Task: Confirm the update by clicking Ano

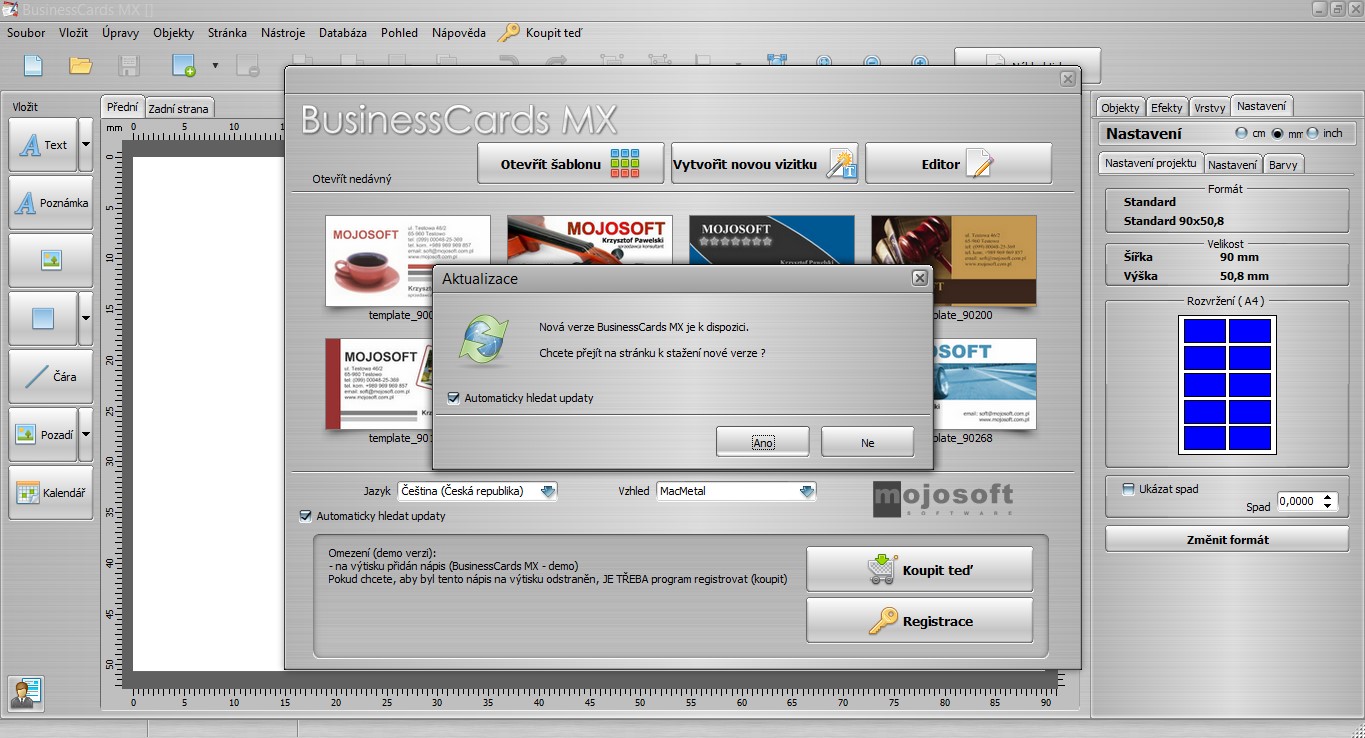Action: [x=763, y=442]
